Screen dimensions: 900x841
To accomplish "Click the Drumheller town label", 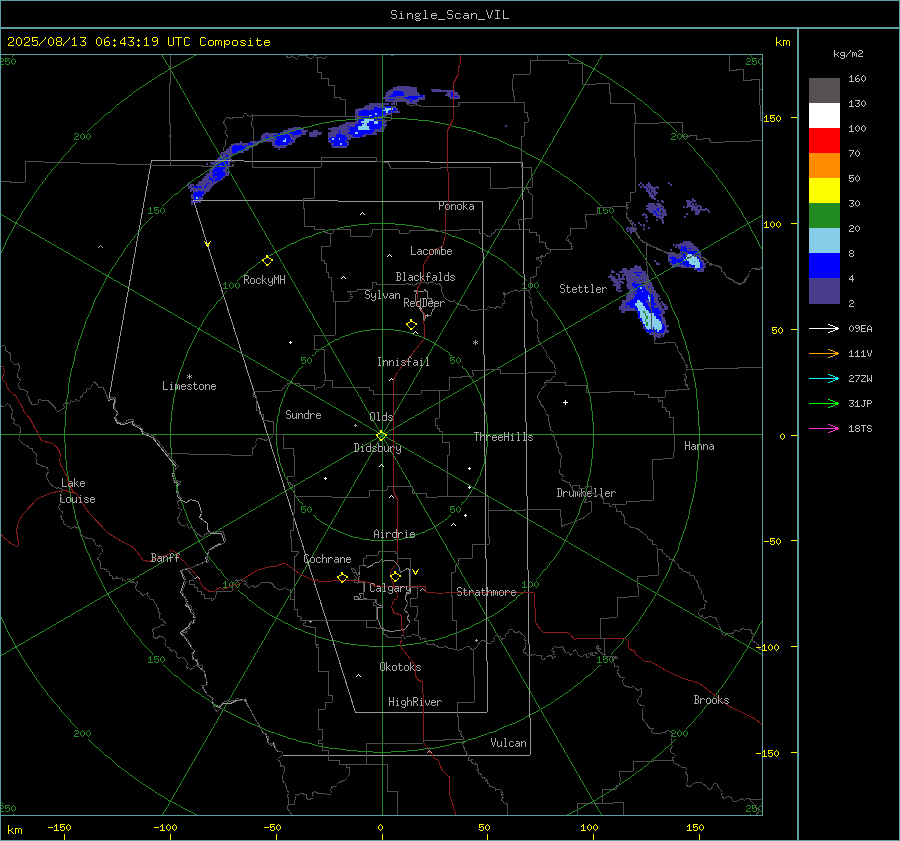I will tap(586, 493).
